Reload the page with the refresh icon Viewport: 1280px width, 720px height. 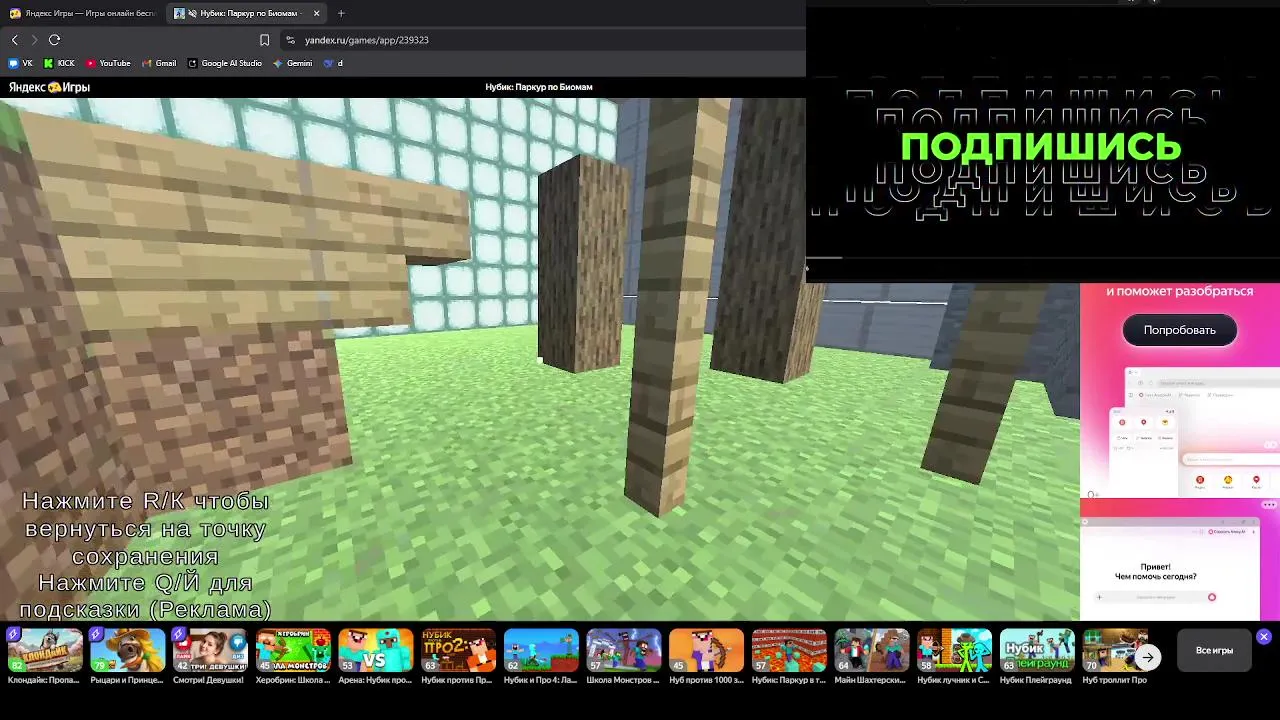click(x=54, y=40)
